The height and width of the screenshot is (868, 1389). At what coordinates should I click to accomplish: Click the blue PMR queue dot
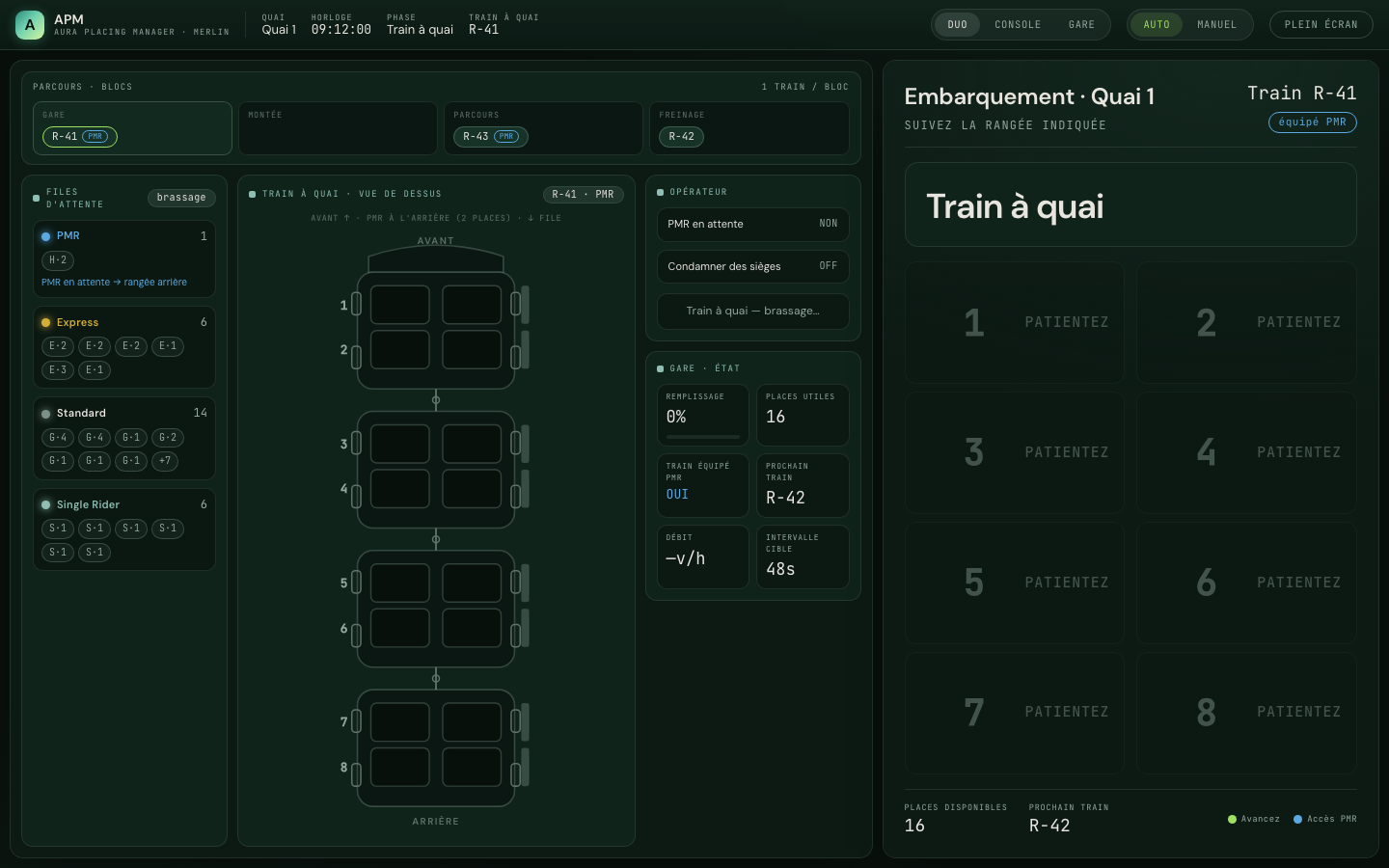(45, 236)
